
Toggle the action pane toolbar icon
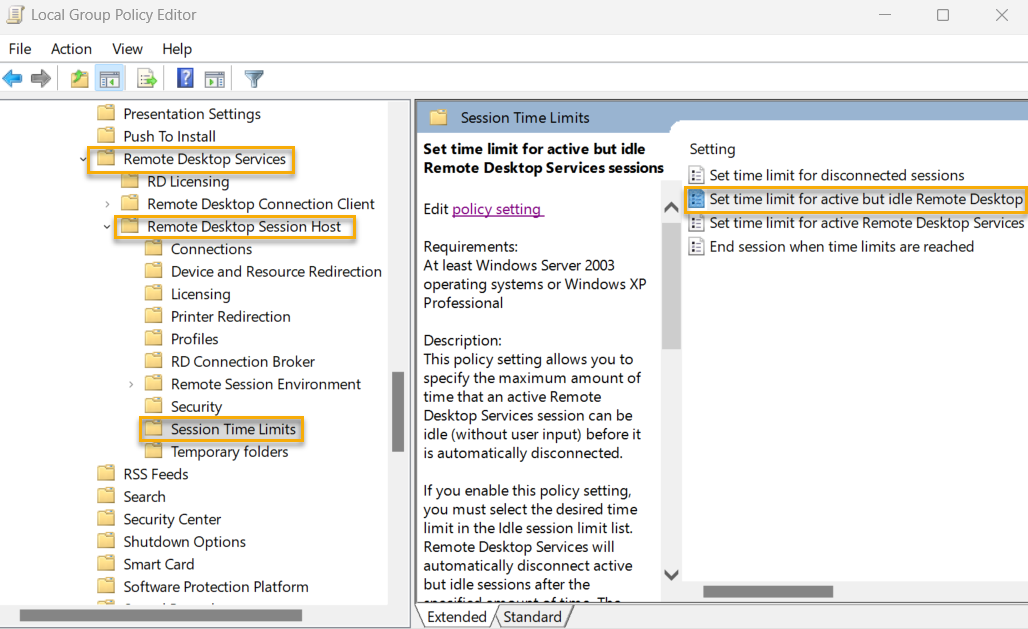click(215, 78)
